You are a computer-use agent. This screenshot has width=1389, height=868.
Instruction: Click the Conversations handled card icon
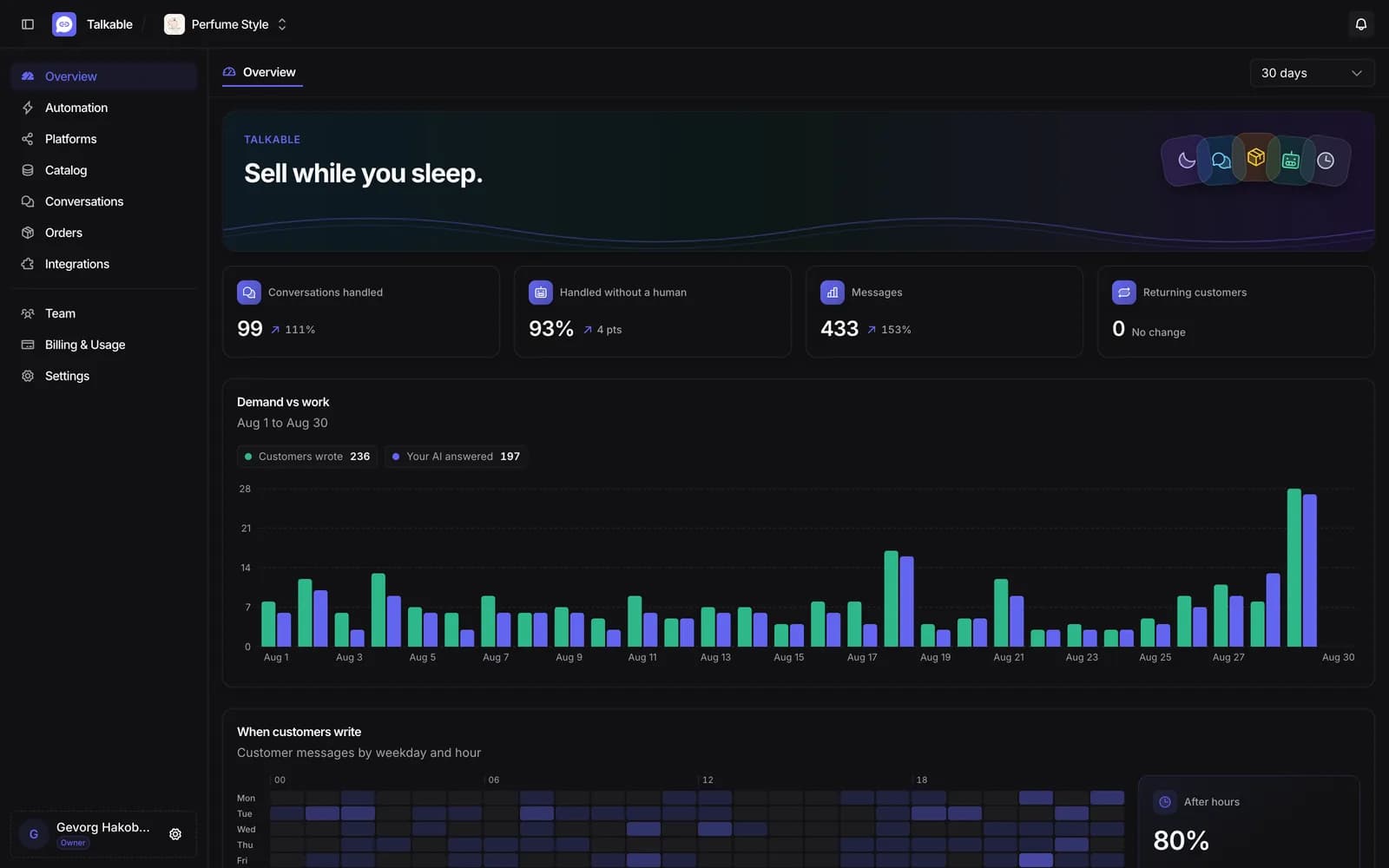[x=249, y=293]
